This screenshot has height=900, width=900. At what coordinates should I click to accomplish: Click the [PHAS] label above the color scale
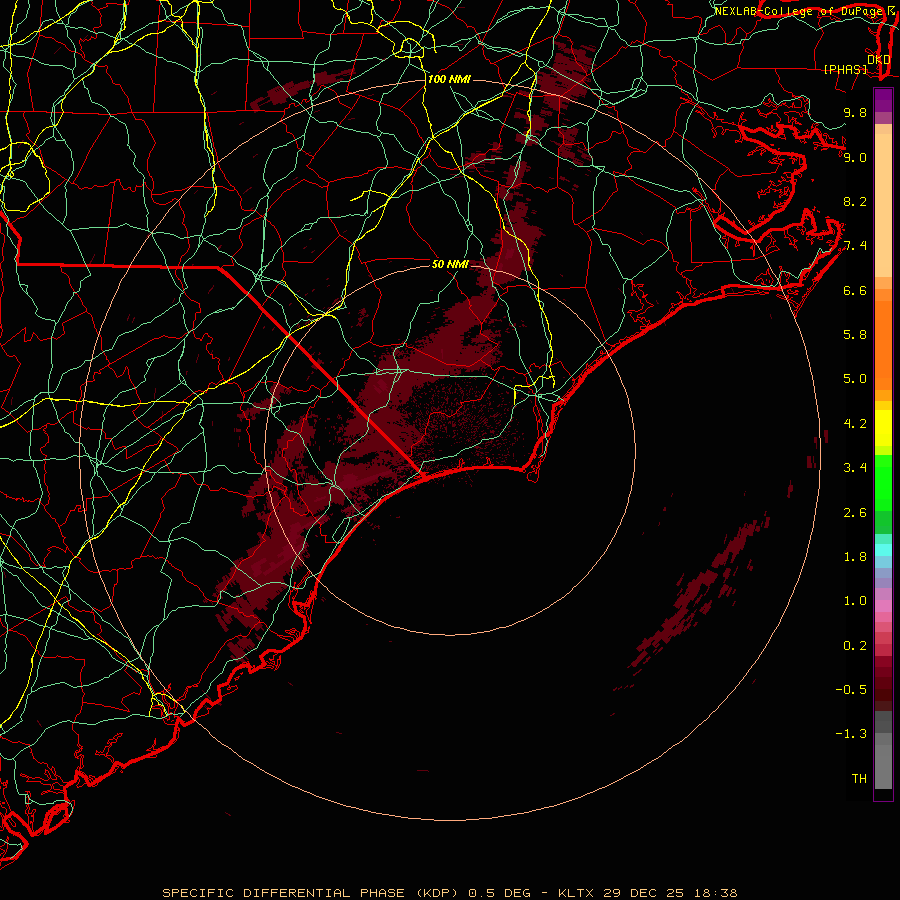[x=845, y=69]
